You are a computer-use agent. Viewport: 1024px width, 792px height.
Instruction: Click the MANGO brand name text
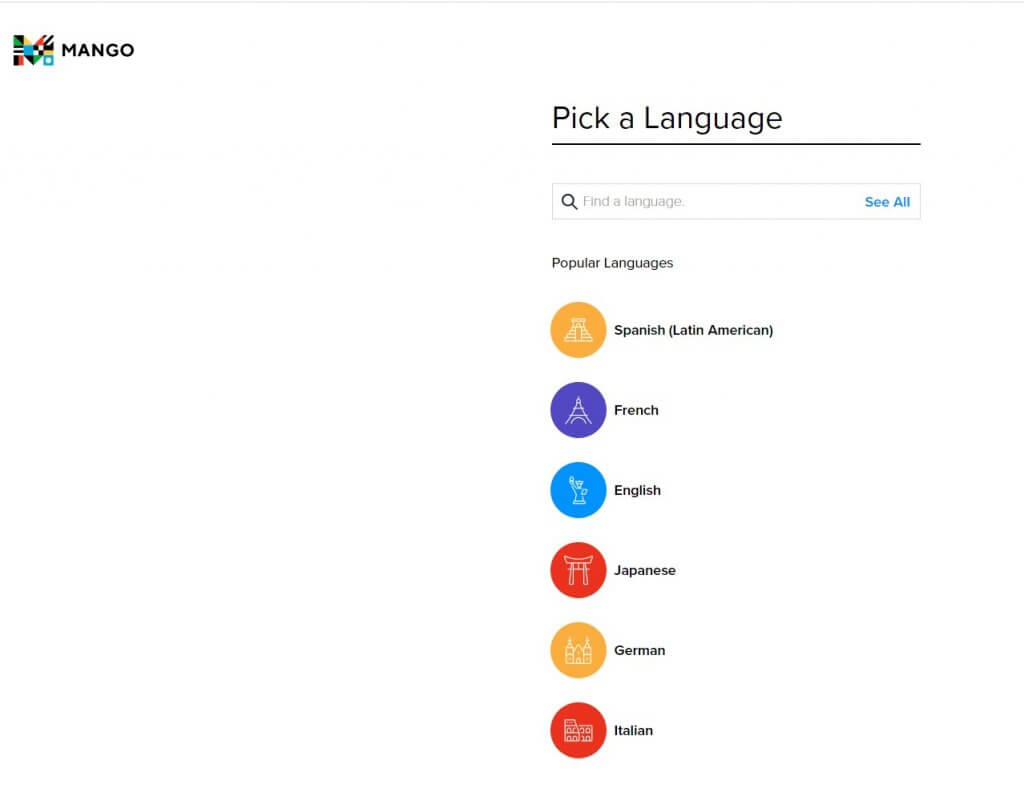click(x=97, y=47)
